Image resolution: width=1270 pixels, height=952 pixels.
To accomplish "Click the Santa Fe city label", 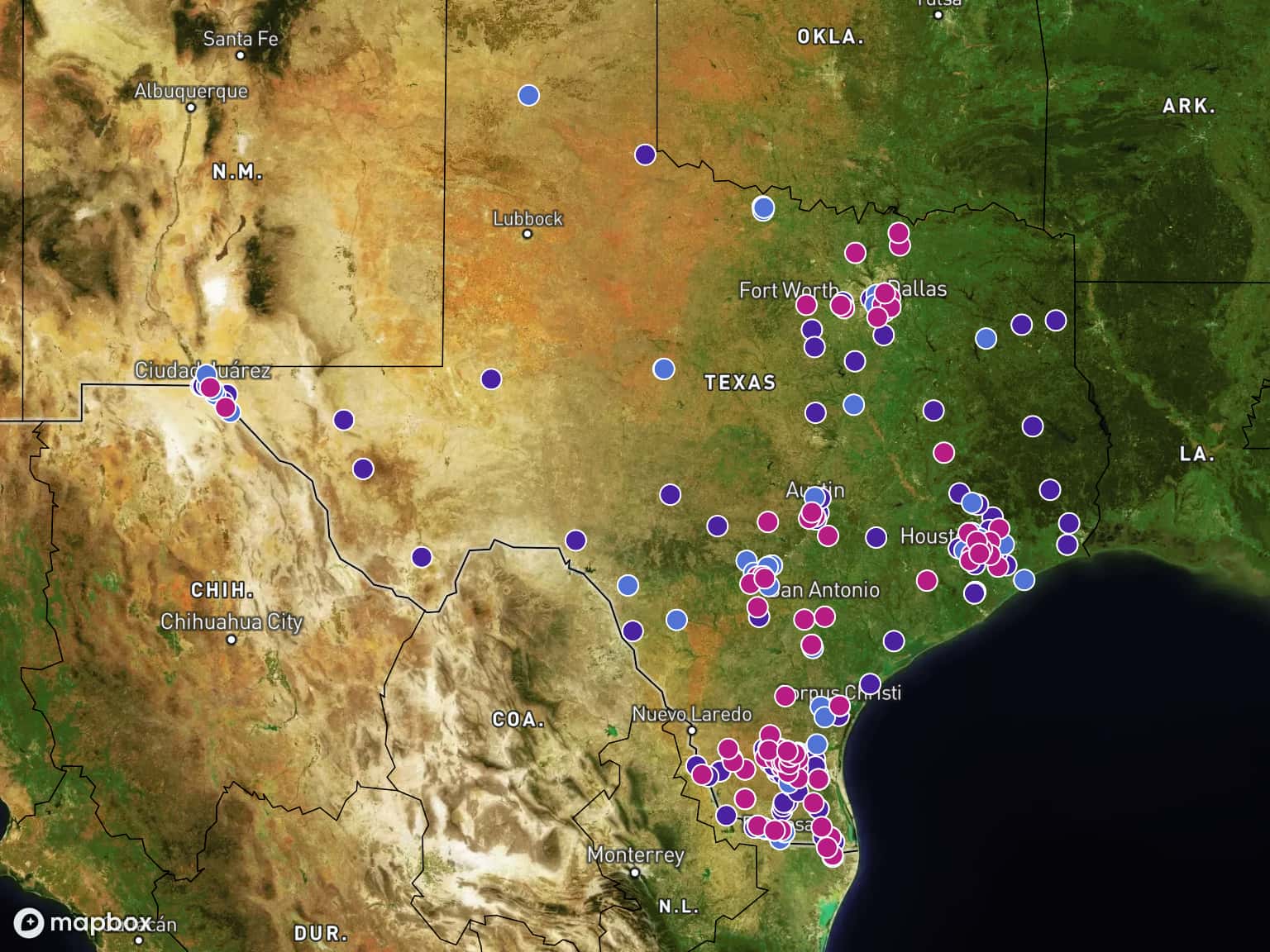I will click(241, 39).
